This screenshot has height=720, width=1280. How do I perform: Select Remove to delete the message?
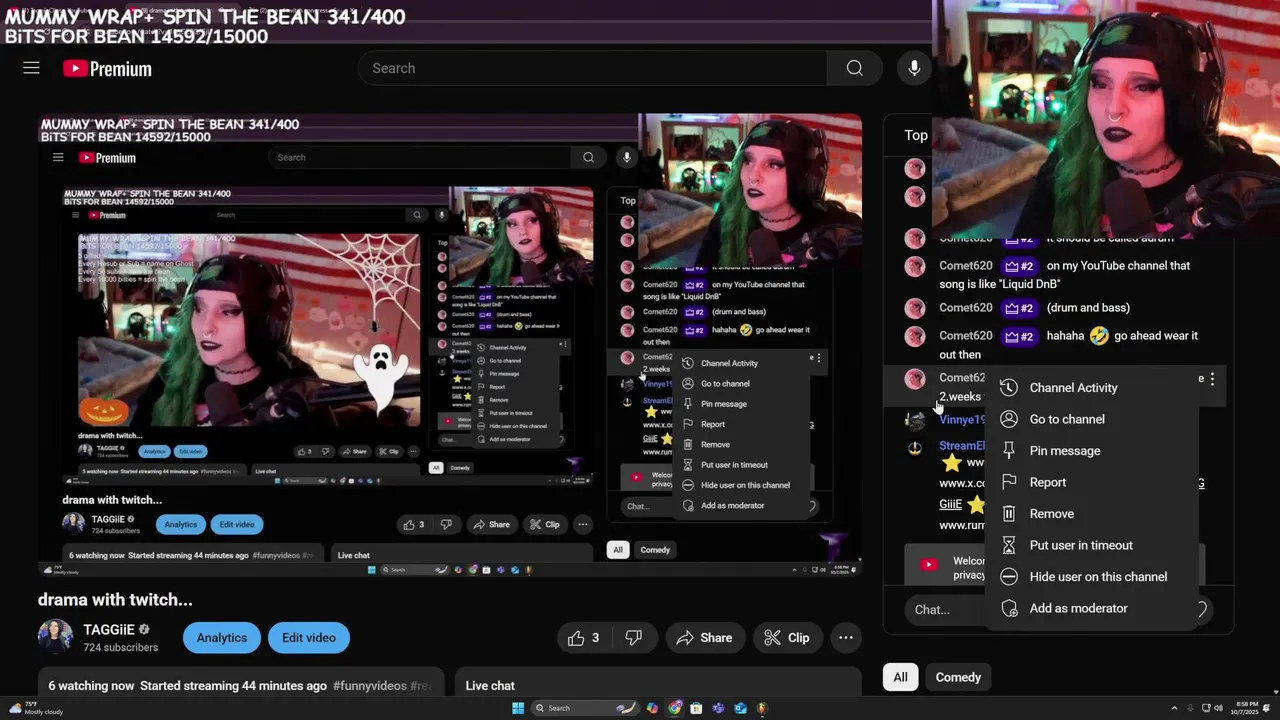[x=1091, y=514]
